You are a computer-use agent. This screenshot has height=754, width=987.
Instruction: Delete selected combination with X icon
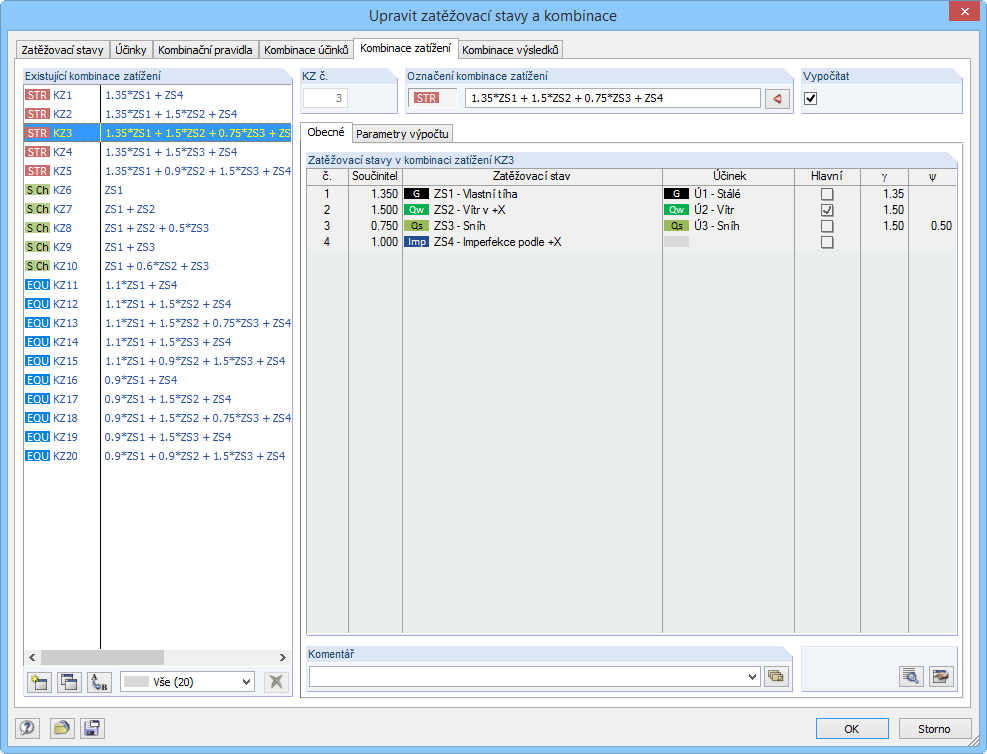pyautogui.click(x=276, y=682)
